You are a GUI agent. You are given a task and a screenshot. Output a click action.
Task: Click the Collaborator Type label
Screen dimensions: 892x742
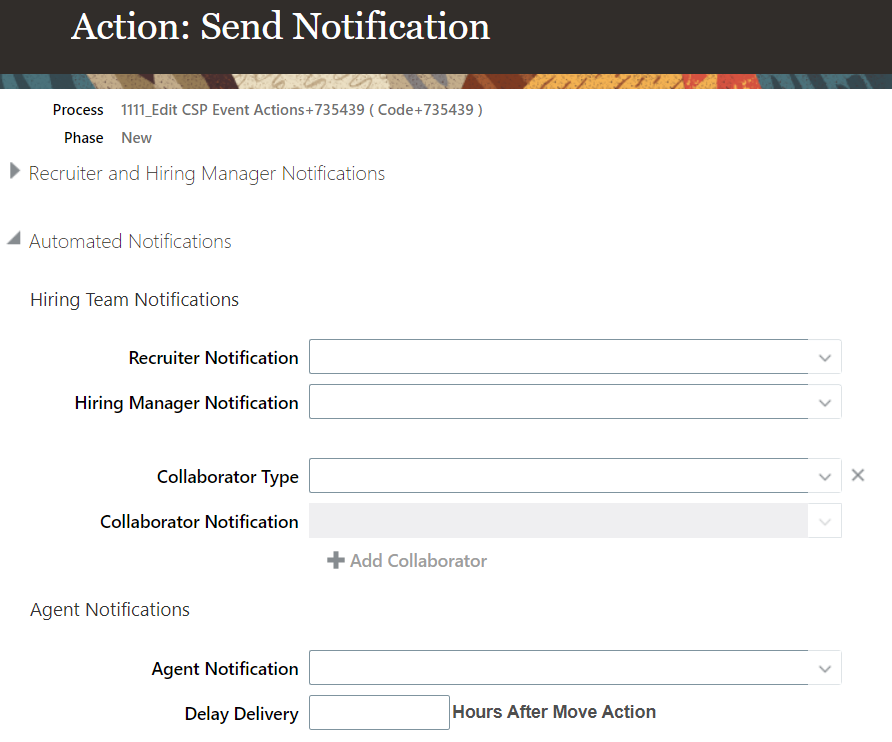[x=228, y=477]
